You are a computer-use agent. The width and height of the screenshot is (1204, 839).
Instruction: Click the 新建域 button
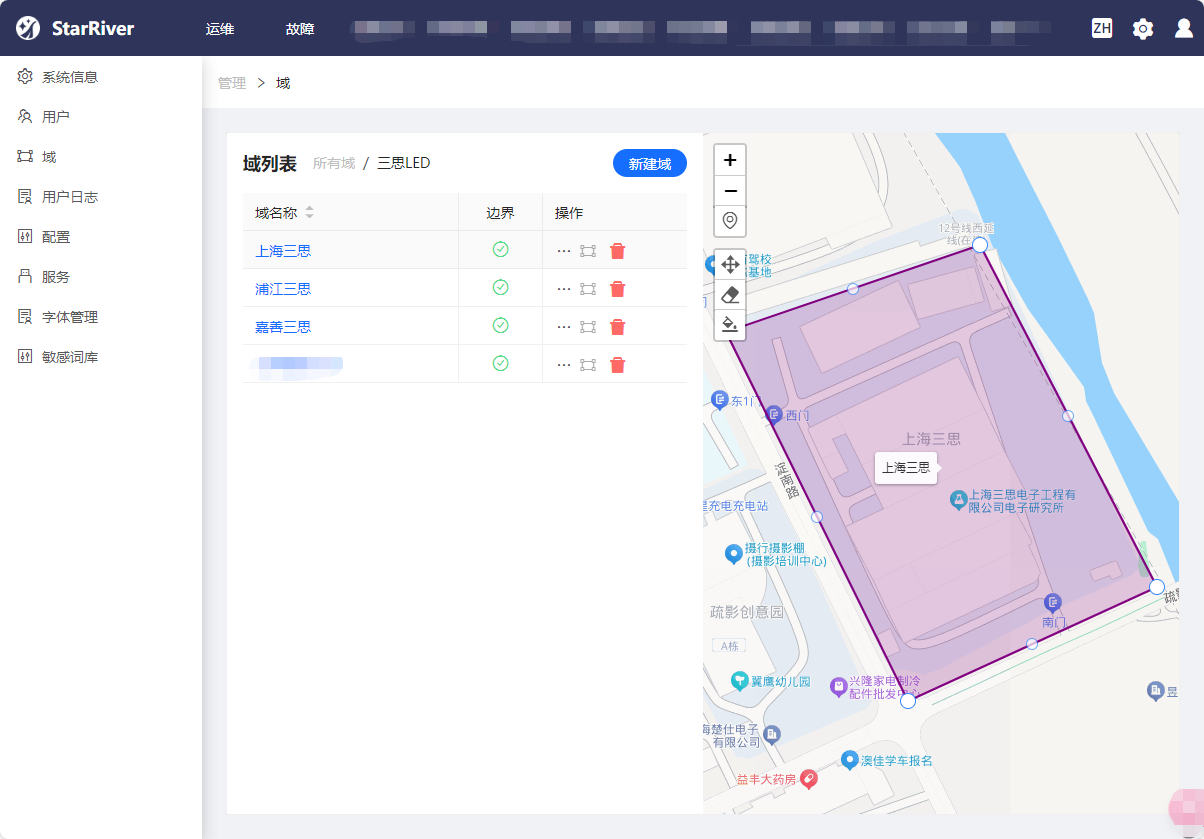point(650,163)
